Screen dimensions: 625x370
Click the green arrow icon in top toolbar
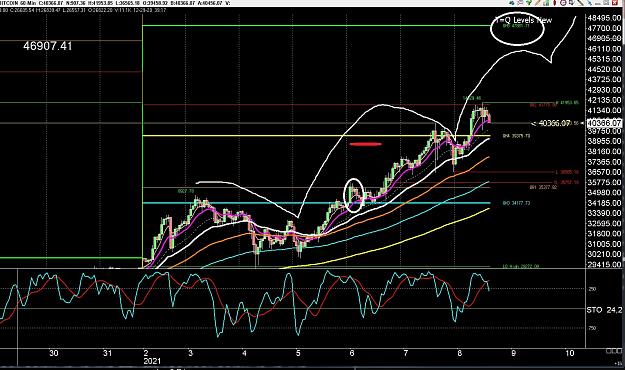529,3
